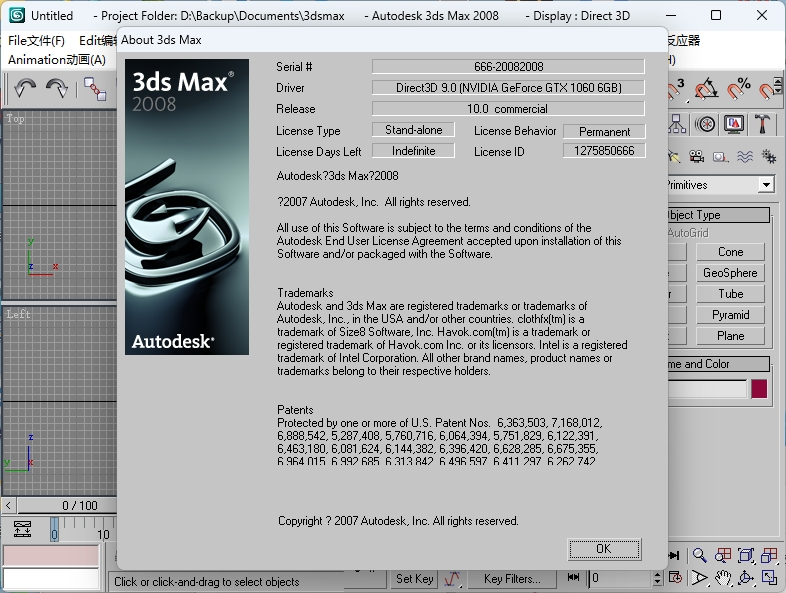Toggle the Percent Snap magnet icon
The height and width of the screenshot is (593, 786).
coord(739,89)
